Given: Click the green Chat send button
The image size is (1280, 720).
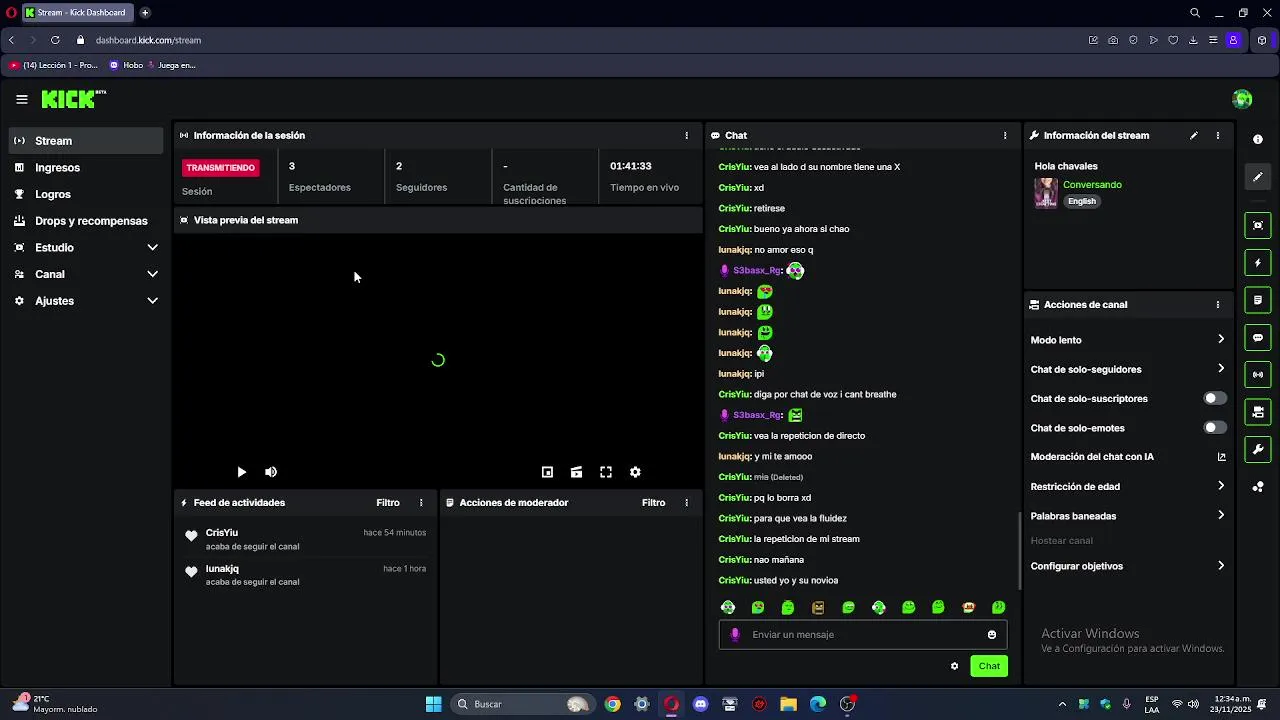Looking at the screenshot, I should click(x=989, y=666).
